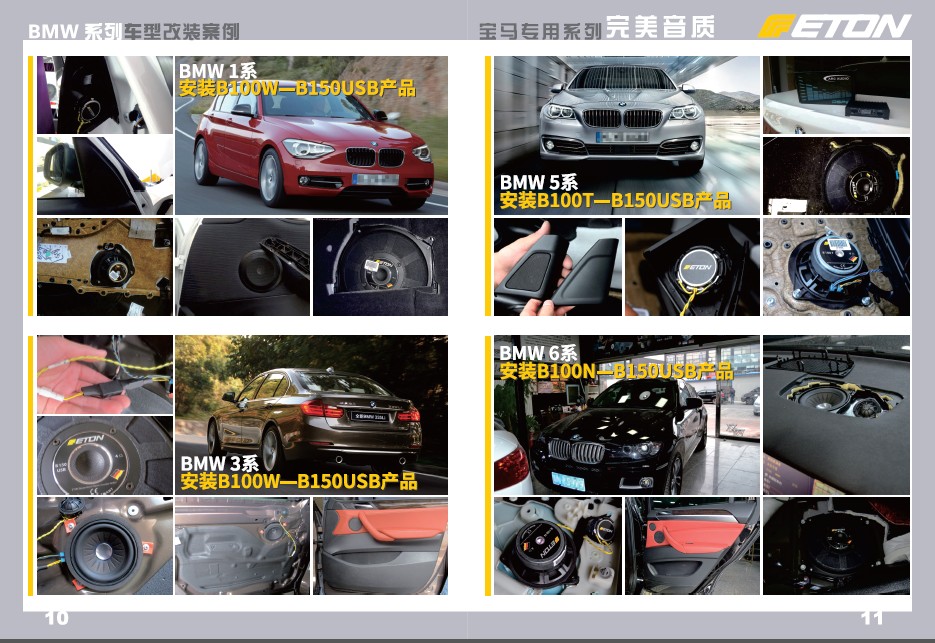
Task: Click page number 10
Action: tap(57, 618)
